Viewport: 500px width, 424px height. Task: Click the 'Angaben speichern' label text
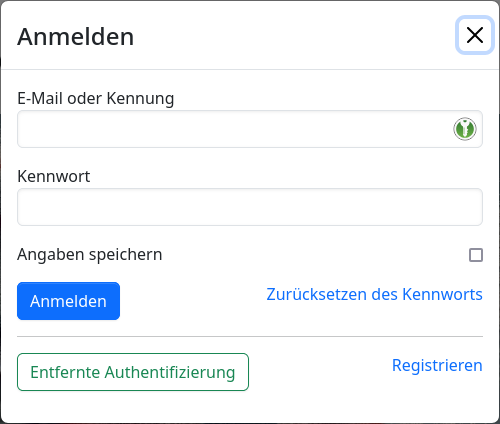[90, 255]
